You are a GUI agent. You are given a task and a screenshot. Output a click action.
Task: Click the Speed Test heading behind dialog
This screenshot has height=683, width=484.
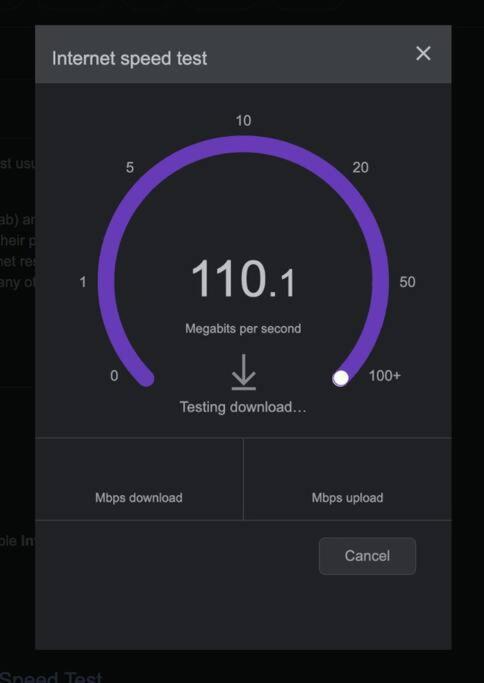click(x=51, y=676)
